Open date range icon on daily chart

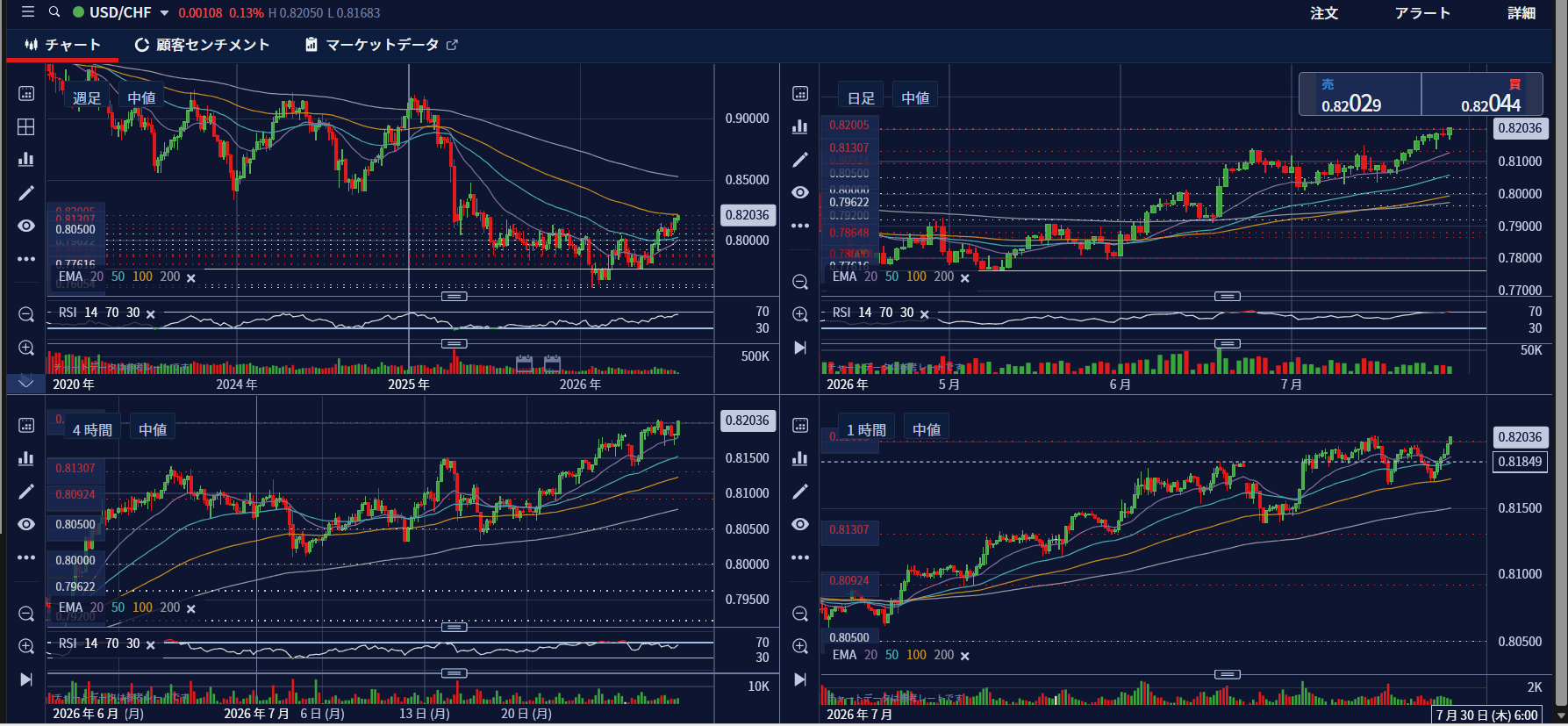coord(800,93)
